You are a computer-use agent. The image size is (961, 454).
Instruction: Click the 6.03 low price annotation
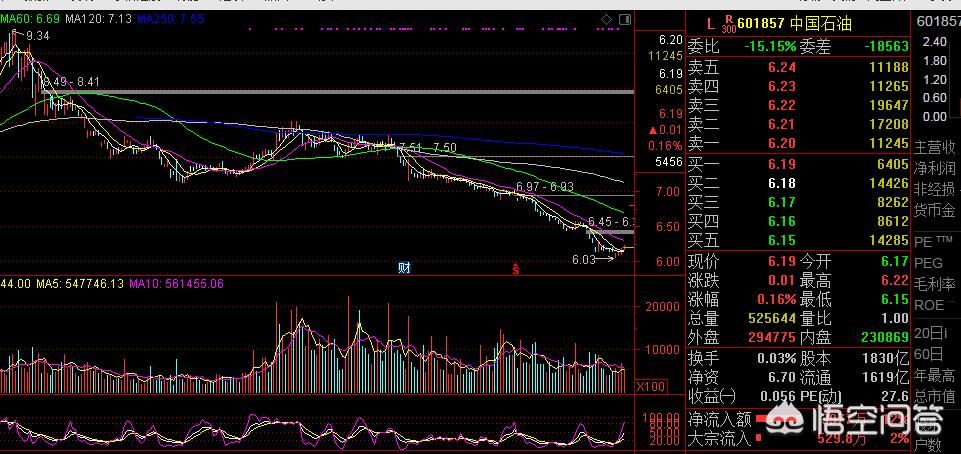[586, 258]
